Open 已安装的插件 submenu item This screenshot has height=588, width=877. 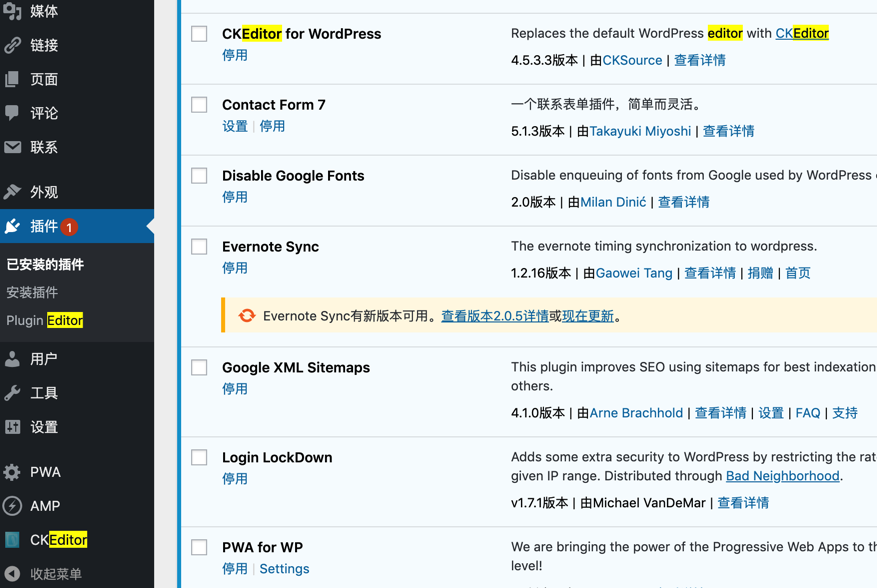[45, 265]
